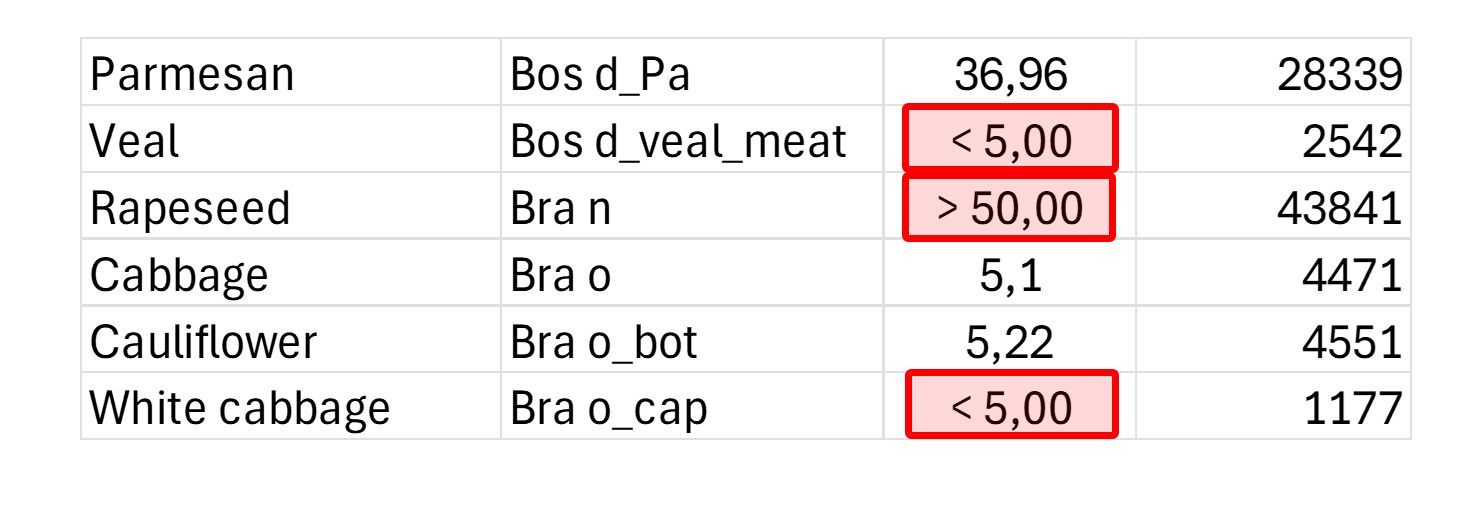This screenshot has width=1457, height=524.
Task: Click the 28339 number cell
Action: [1272, 75]
